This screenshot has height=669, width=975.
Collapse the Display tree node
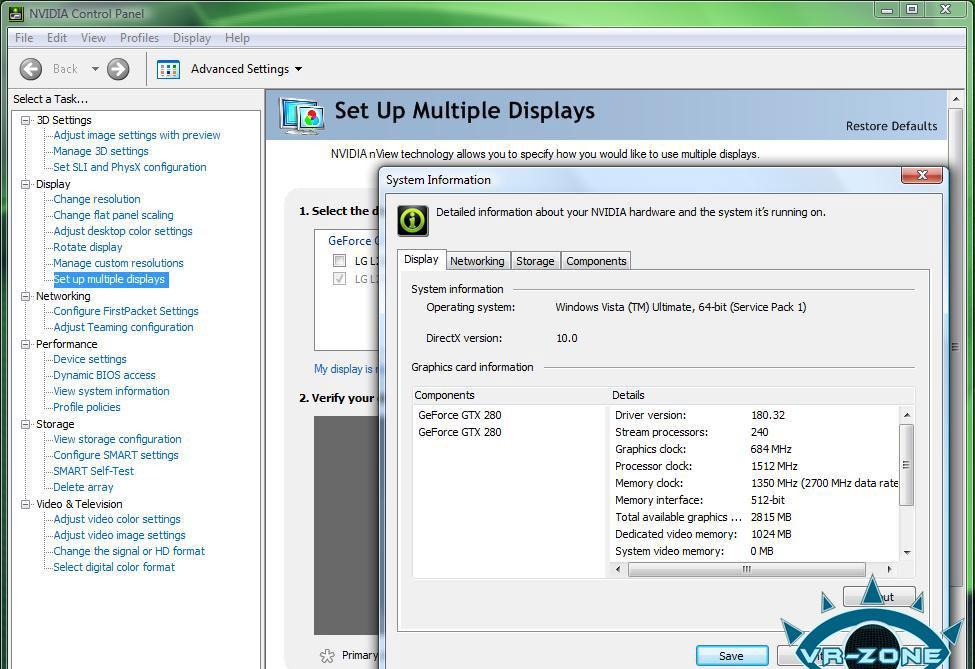point(25,184)
